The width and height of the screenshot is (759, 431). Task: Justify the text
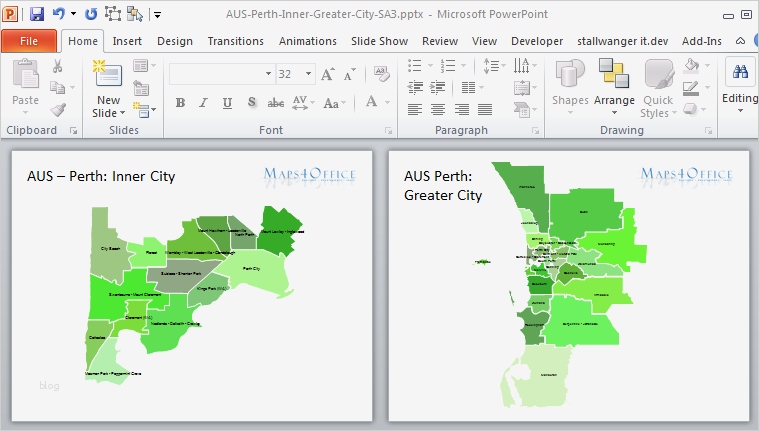(485, 110)
